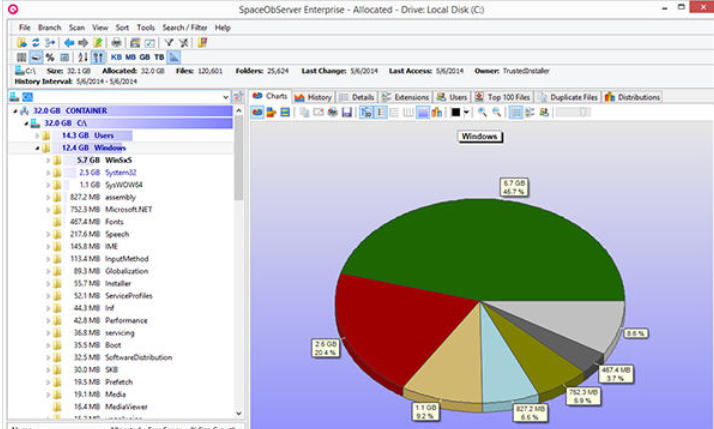
Task: Toggle TB size unit display
Action: (158, 57)
